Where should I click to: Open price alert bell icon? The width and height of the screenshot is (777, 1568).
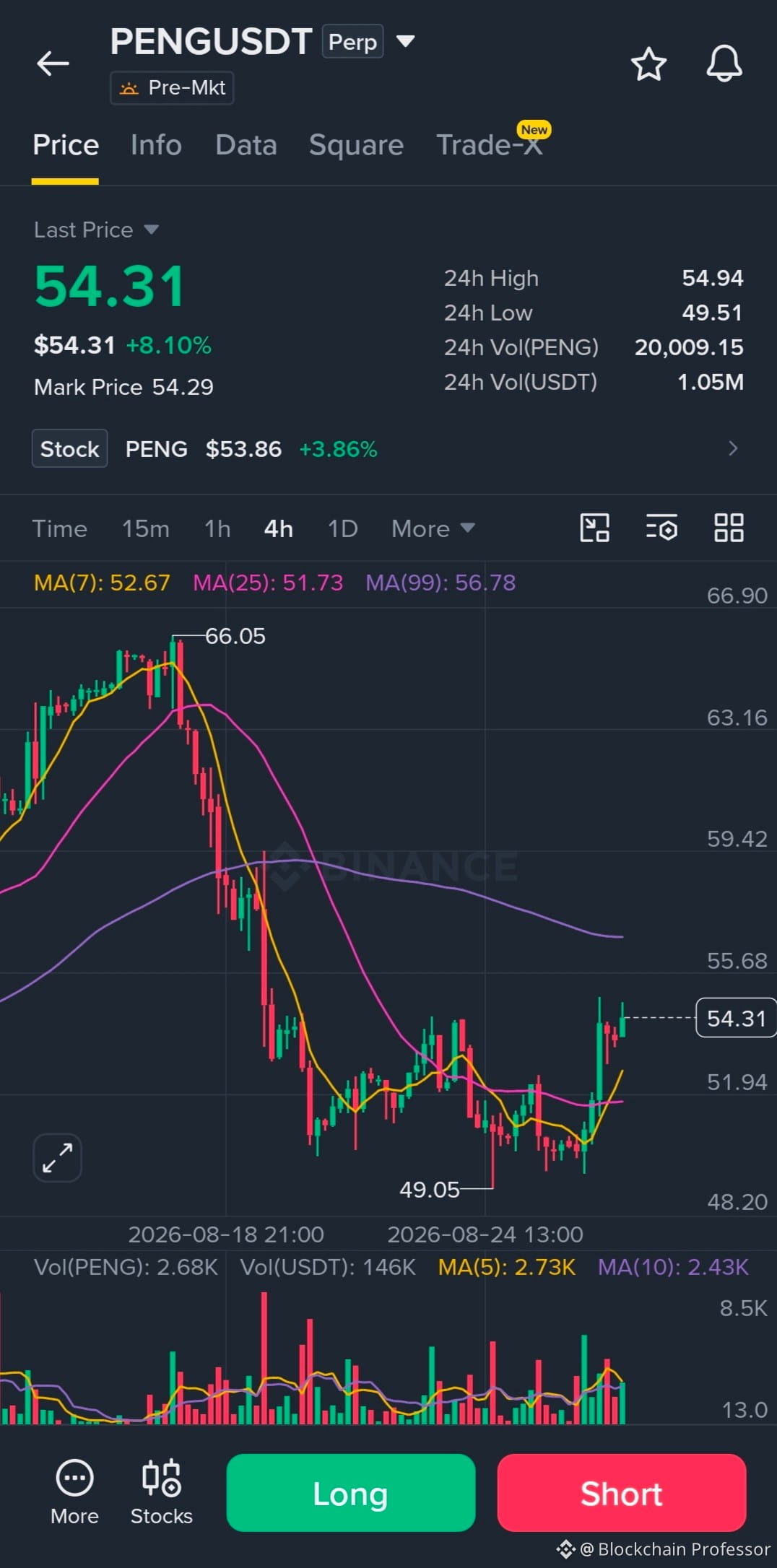(x=724, y=64)
